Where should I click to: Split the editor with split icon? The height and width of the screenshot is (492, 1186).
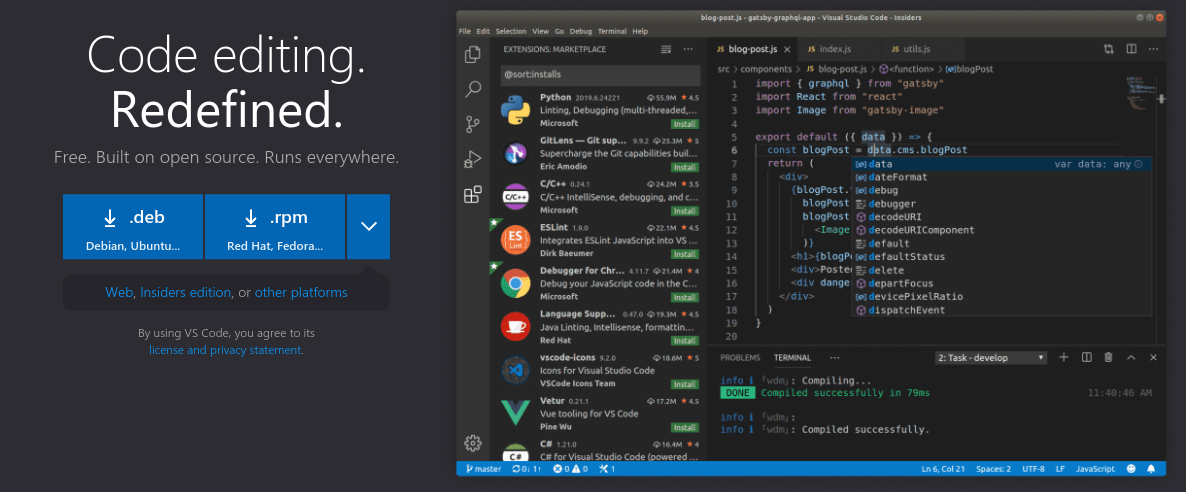(1132, 49)
